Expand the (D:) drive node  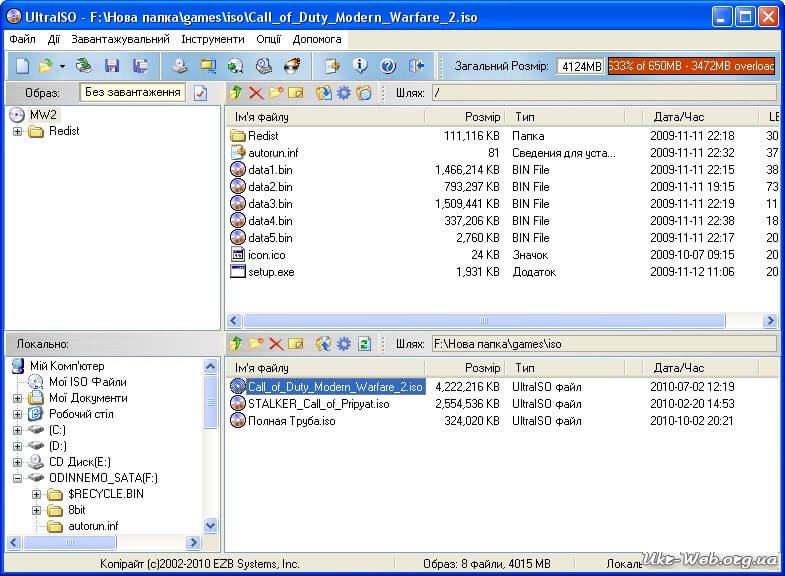(x=18, y=446)
